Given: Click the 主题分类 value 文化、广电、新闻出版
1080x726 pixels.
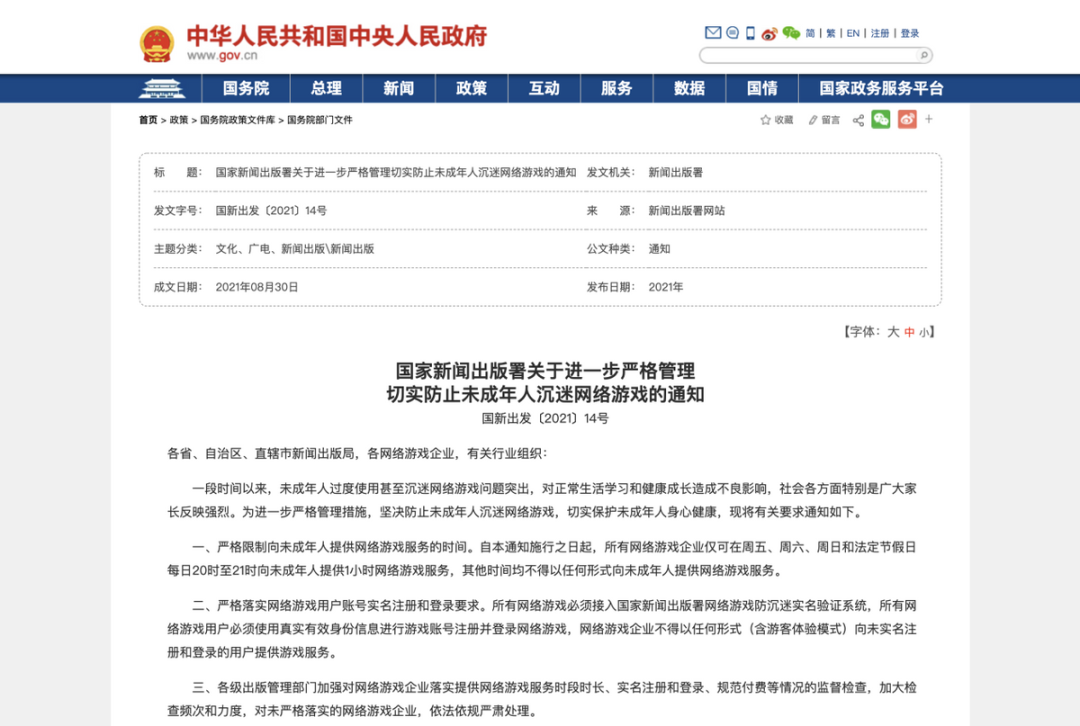Looking at the screenshot, I should click(295, 249).
